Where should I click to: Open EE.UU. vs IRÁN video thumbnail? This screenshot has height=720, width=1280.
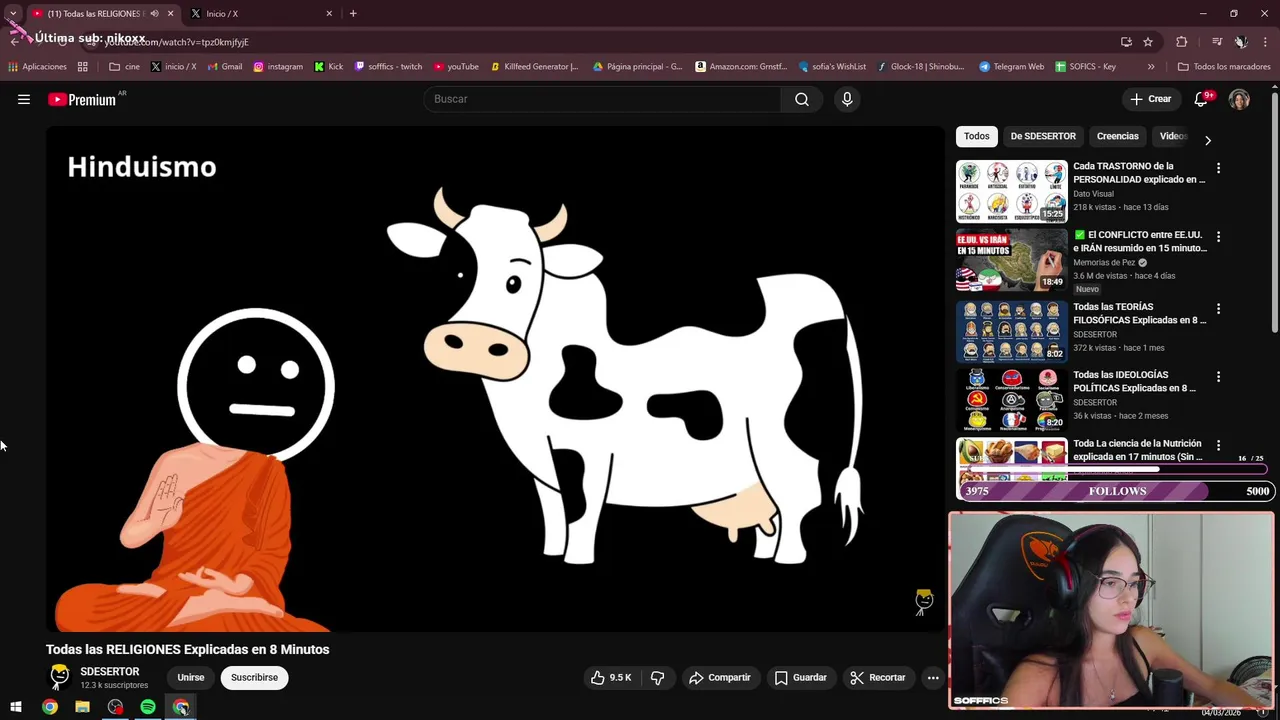click(1012, 260)
